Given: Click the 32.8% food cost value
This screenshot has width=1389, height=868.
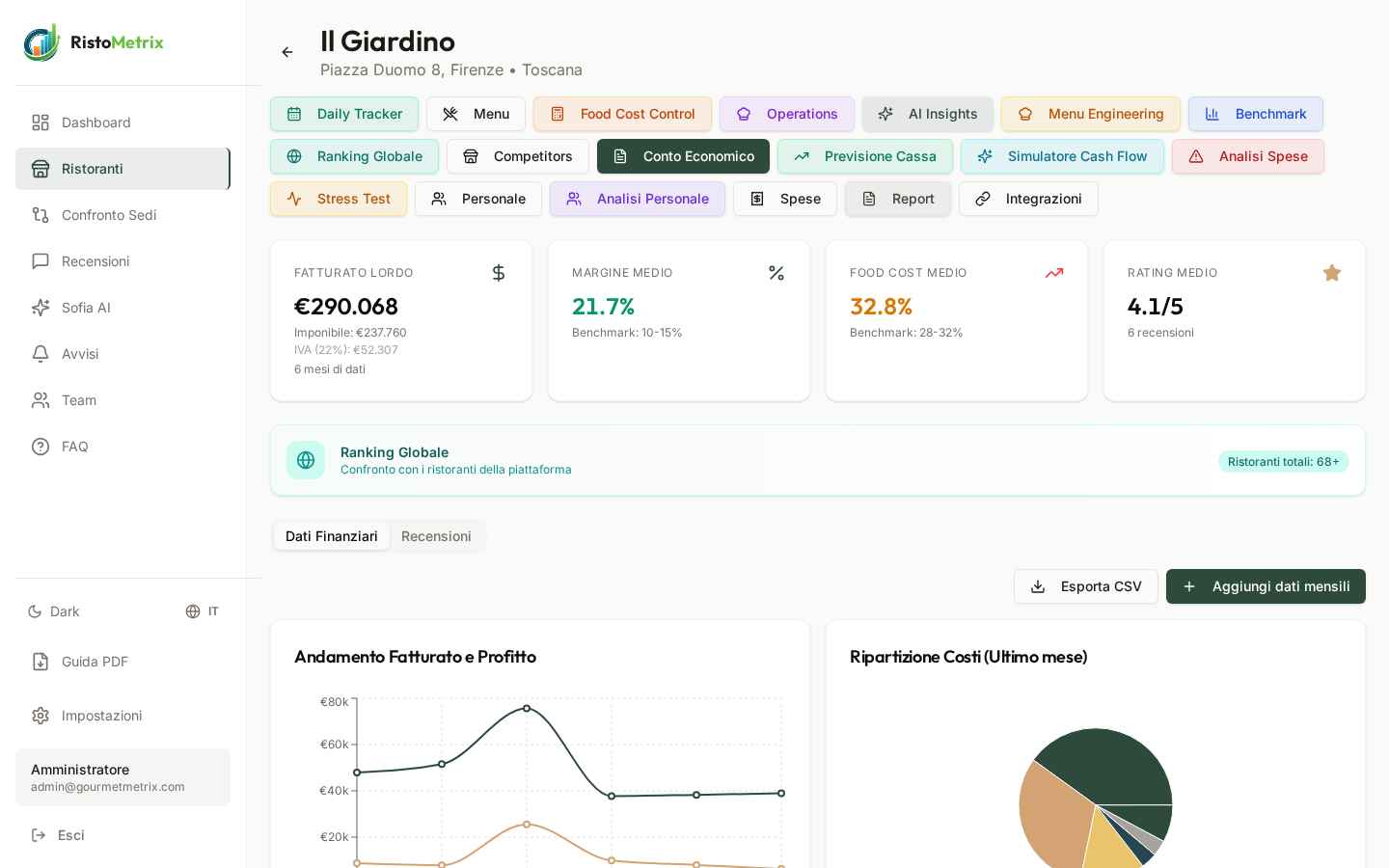Looking at the screenshot, I should 881,307.
